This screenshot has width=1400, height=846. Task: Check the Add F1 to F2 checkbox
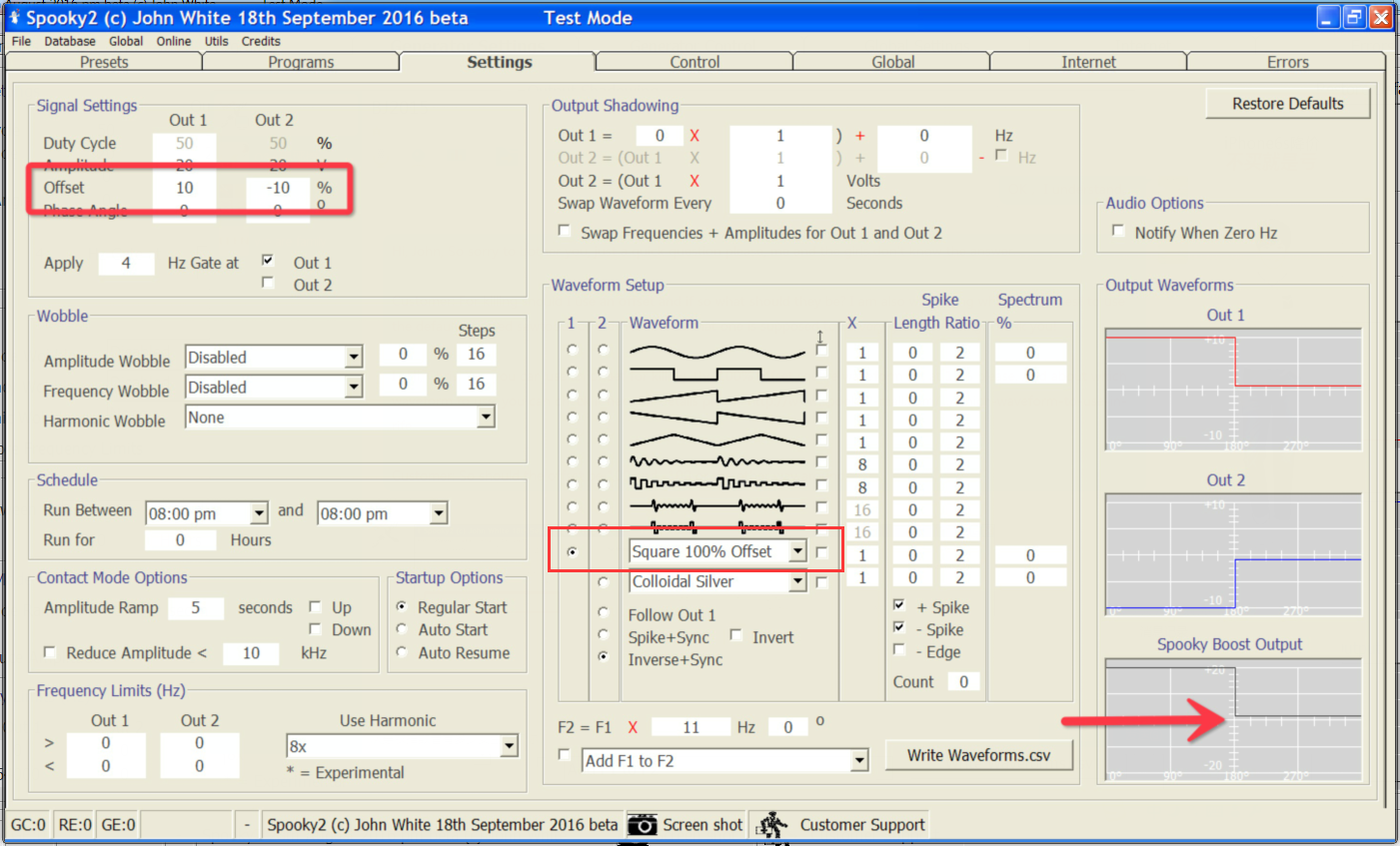pos(565,755)
